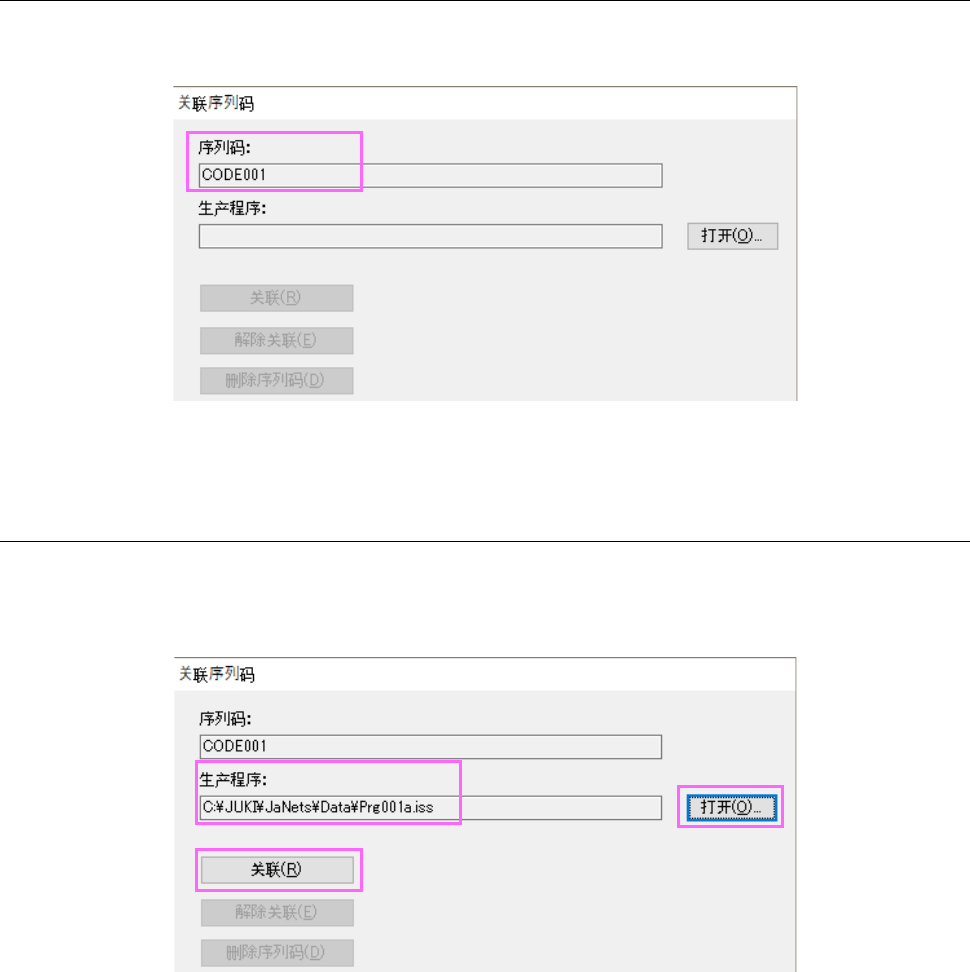The height and width of the screenshot is (972, 970).
Task: Click the CODE001 text in the upper dialog
Action: (x=235, y=176)
